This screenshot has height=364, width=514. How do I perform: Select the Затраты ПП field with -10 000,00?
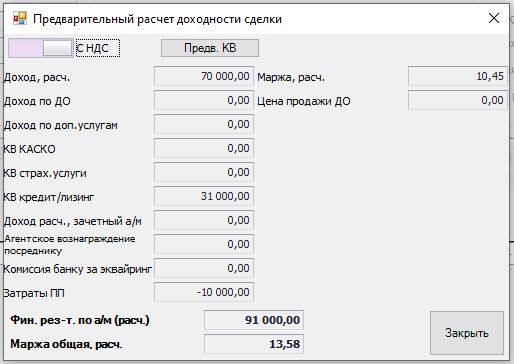tap(204, 292)
